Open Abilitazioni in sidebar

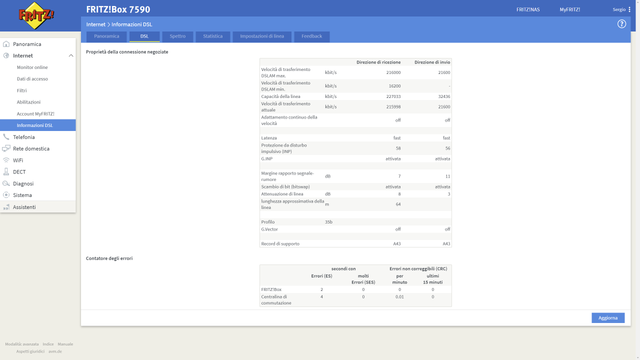[29, 102]
